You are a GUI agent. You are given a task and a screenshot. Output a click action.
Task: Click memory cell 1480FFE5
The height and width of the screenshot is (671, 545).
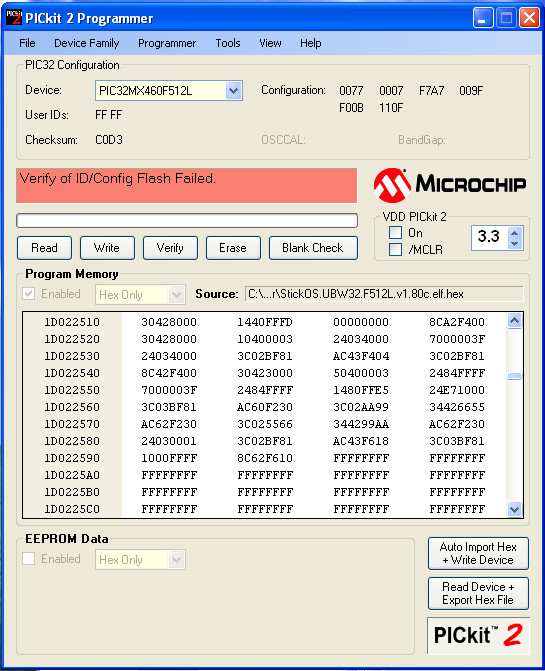[x=361, y=390]
